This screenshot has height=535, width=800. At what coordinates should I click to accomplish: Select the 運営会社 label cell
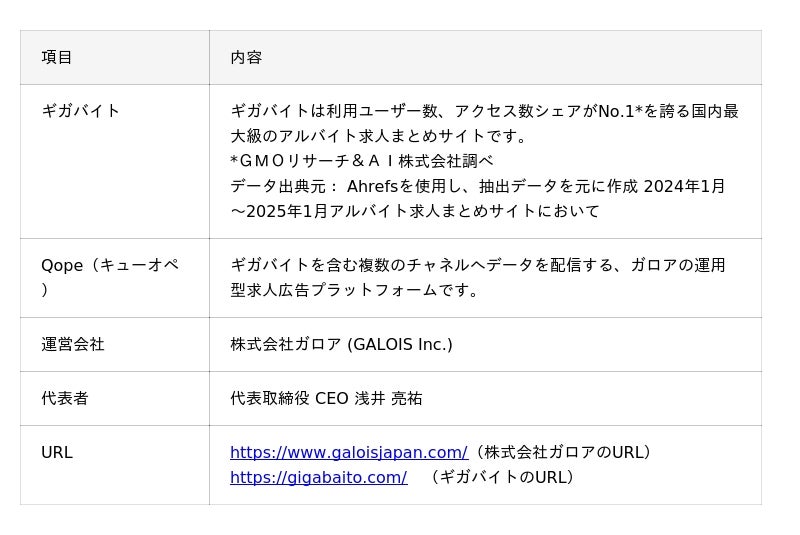click(x=73, y=344)
